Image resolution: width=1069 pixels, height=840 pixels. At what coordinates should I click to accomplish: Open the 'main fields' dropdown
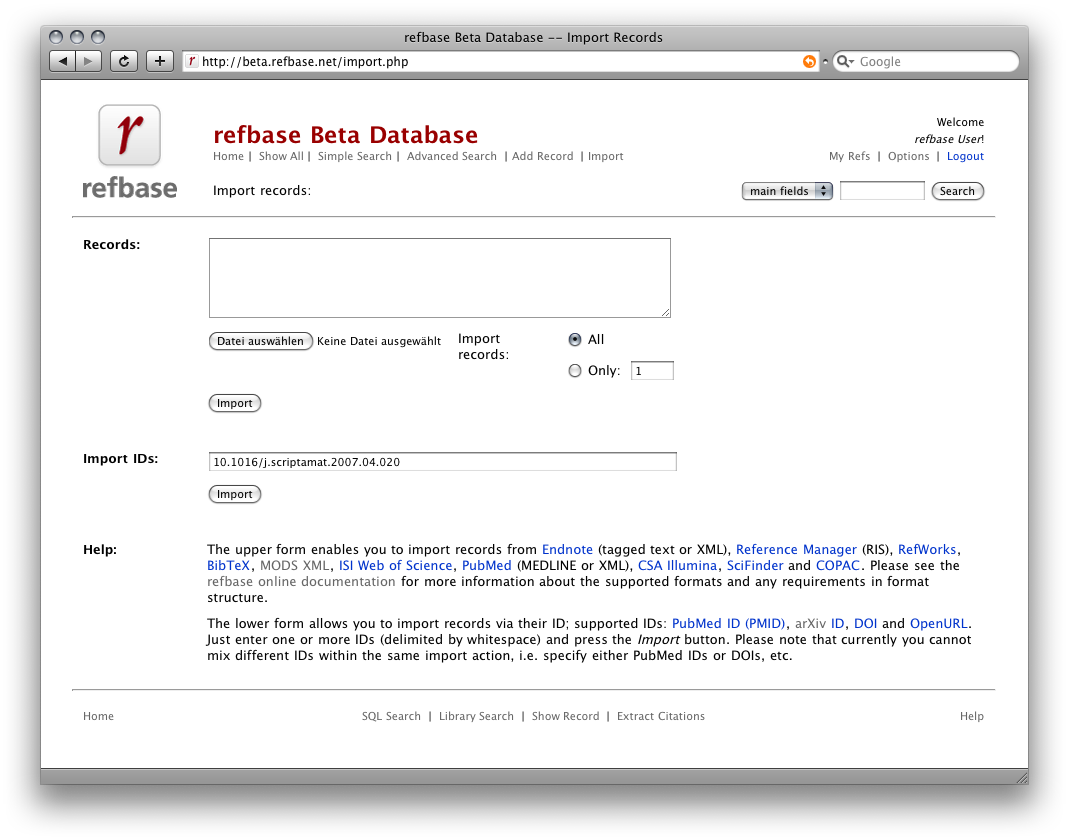(x=787, y=191)
